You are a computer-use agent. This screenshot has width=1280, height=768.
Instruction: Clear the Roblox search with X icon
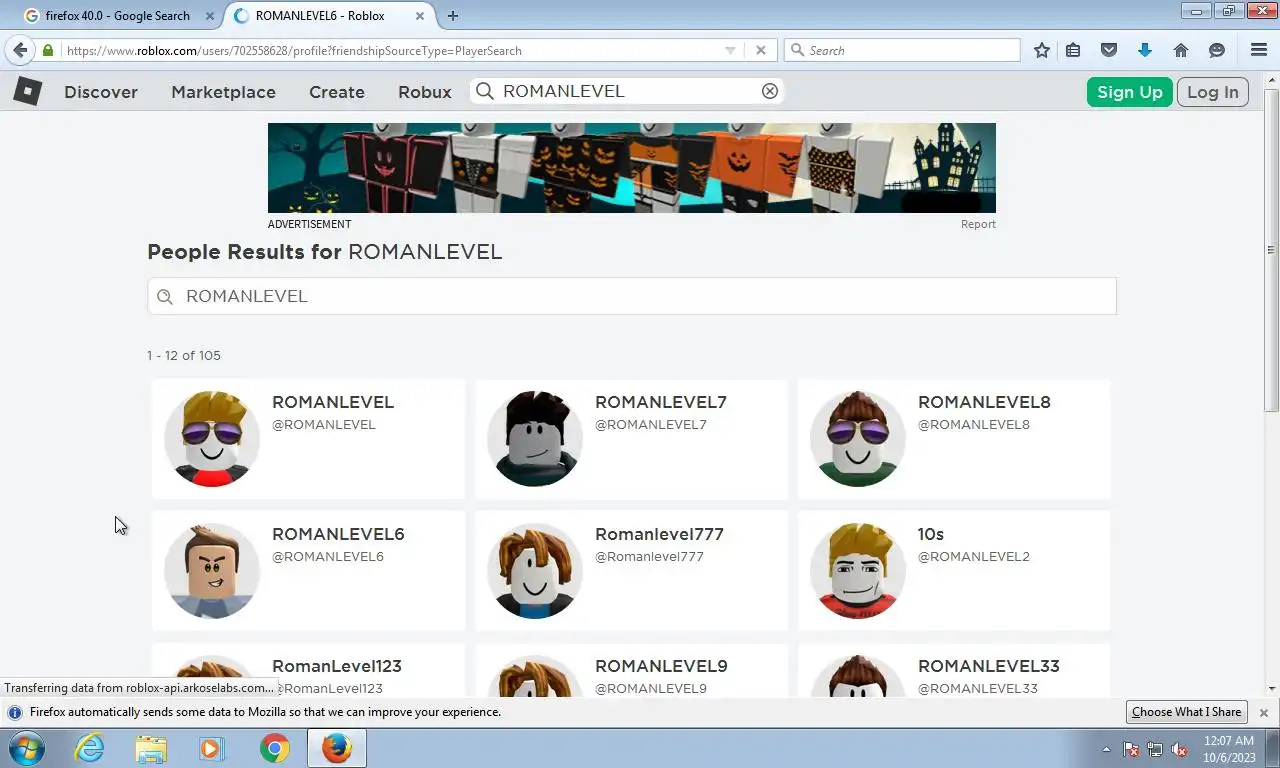(x=770, y=91)
